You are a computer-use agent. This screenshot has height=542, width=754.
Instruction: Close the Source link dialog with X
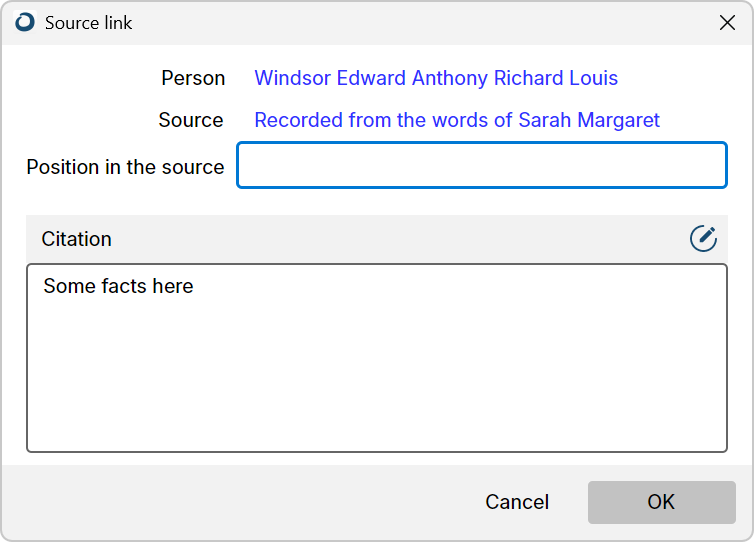click(x=727, y=22)
